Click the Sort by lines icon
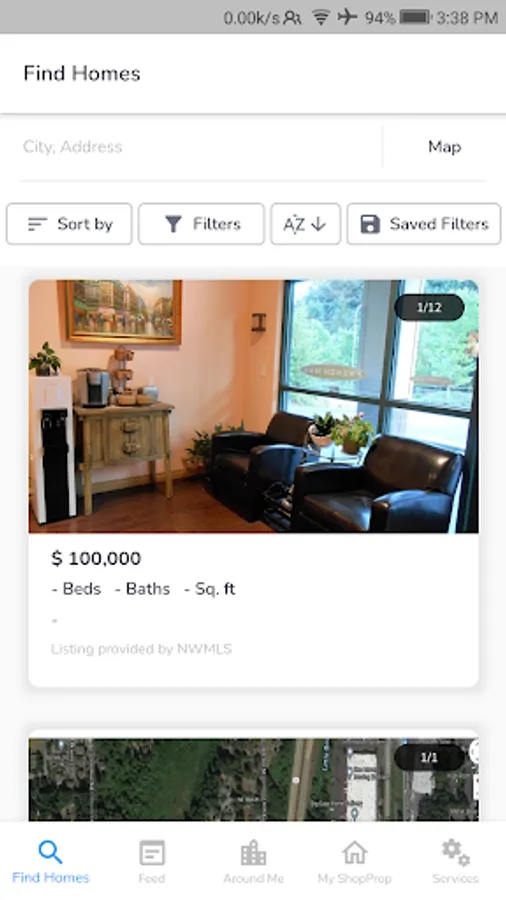Viewport: 506px width, 900px height. pos(37,224)
